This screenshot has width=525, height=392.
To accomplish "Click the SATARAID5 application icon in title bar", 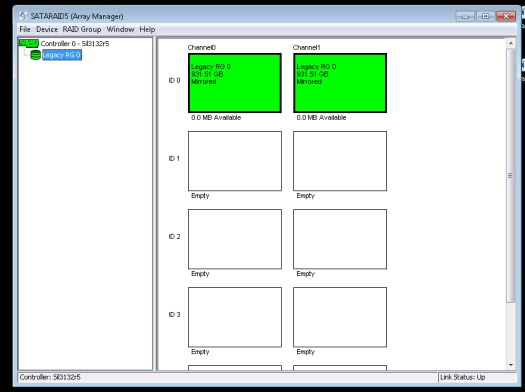I will (23, 16).
